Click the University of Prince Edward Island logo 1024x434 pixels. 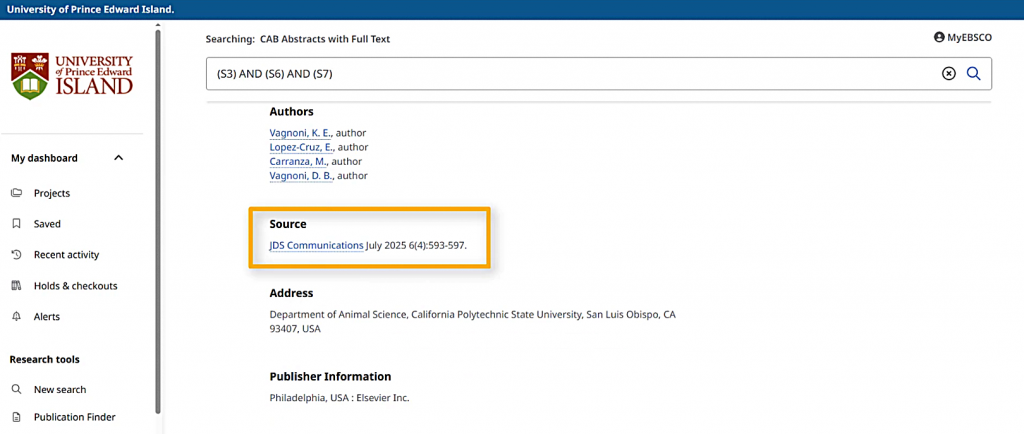coord(72,76)
